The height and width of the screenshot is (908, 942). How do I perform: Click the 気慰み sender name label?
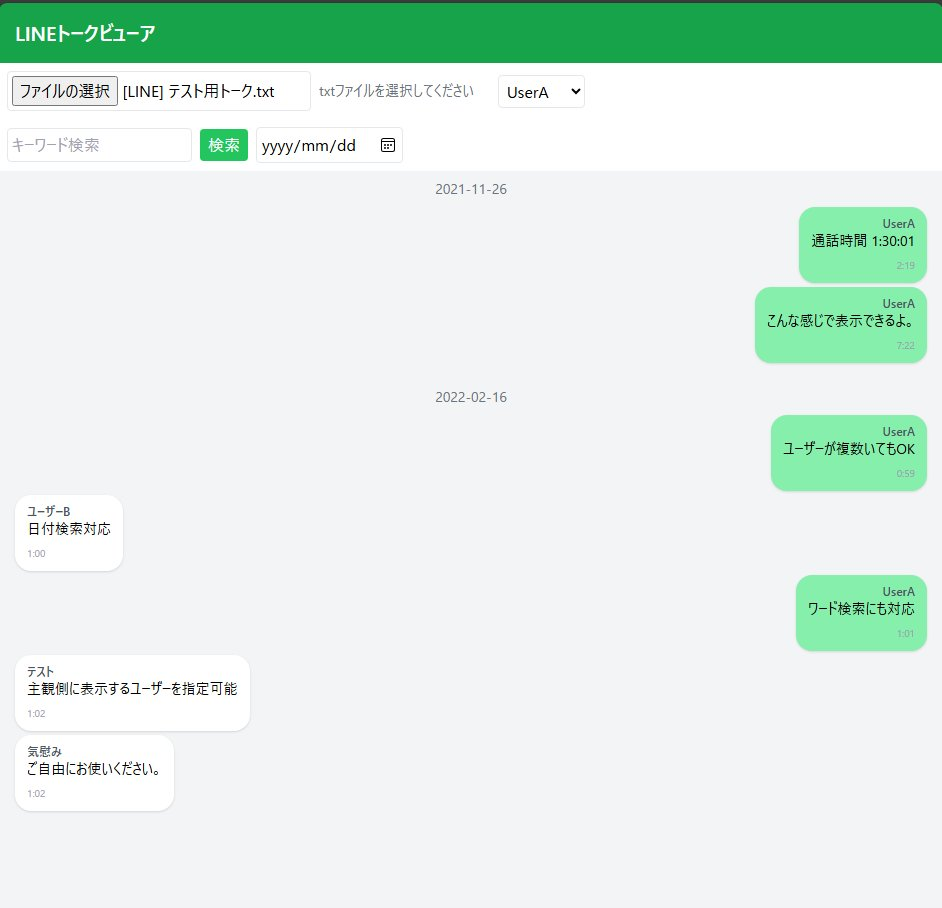(45, 751)
